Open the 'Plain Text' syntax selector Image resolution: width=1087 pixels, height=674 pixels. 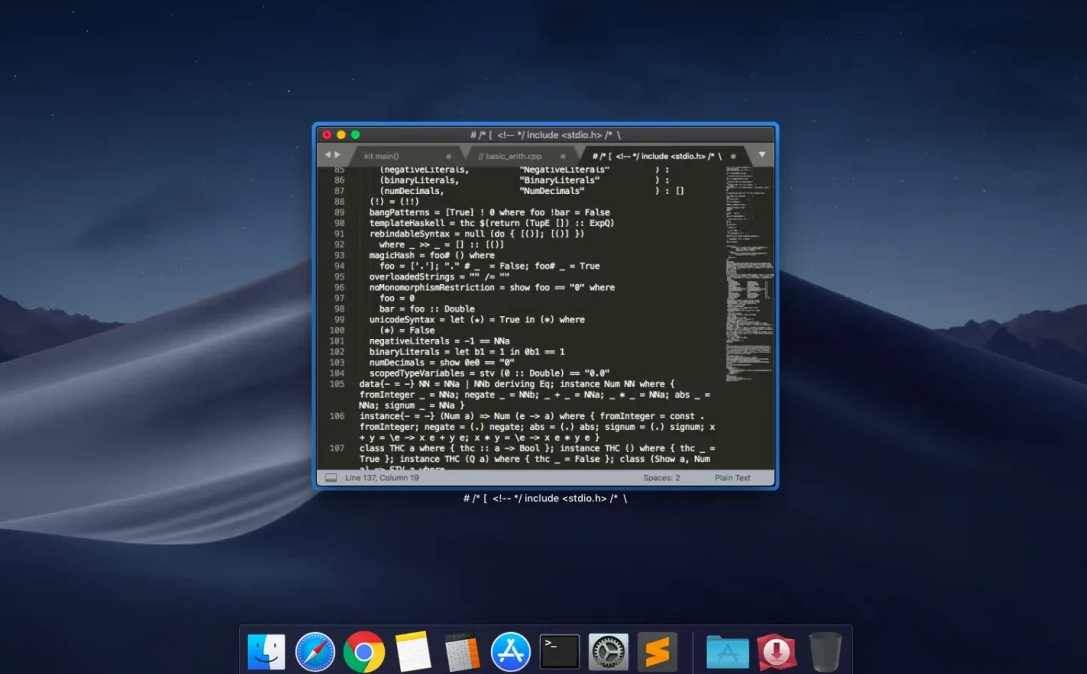(732, 478)
